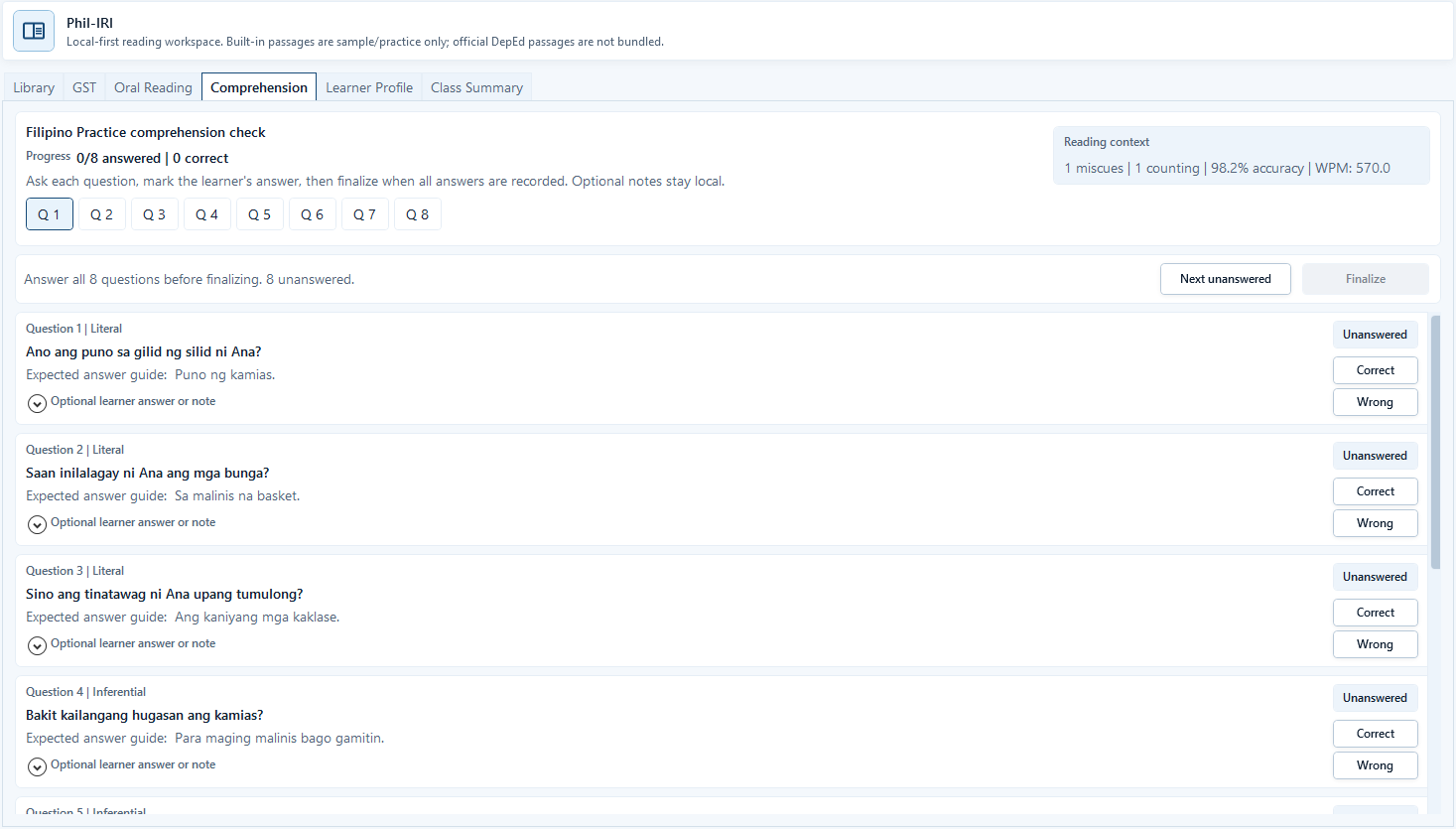Click 'Filipino Practice comprehension check' heading
Viewport: 1456px width, 829px height.
tap(146, 132)
